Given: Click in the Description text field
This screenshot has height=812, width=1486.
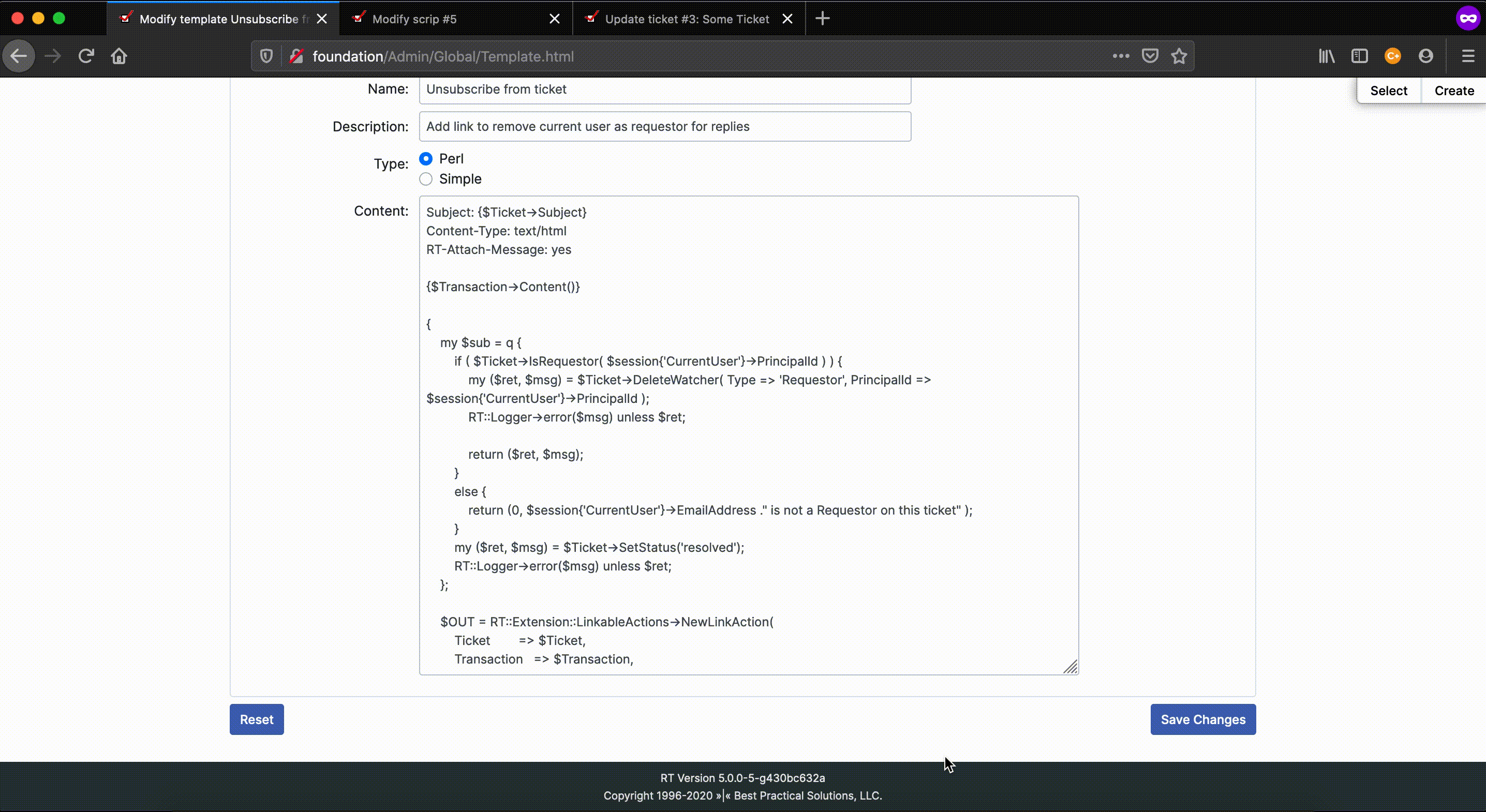Looking at the screenshot, I should tap(664, 126).
